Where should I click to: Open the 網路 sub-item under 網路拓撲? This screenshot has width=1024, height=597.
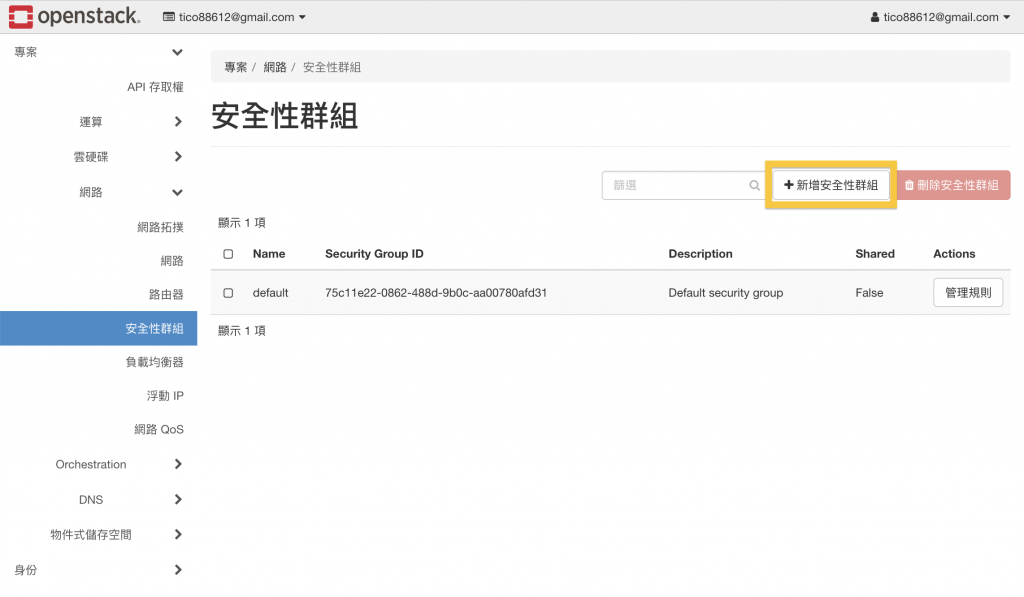coord(172,261)
